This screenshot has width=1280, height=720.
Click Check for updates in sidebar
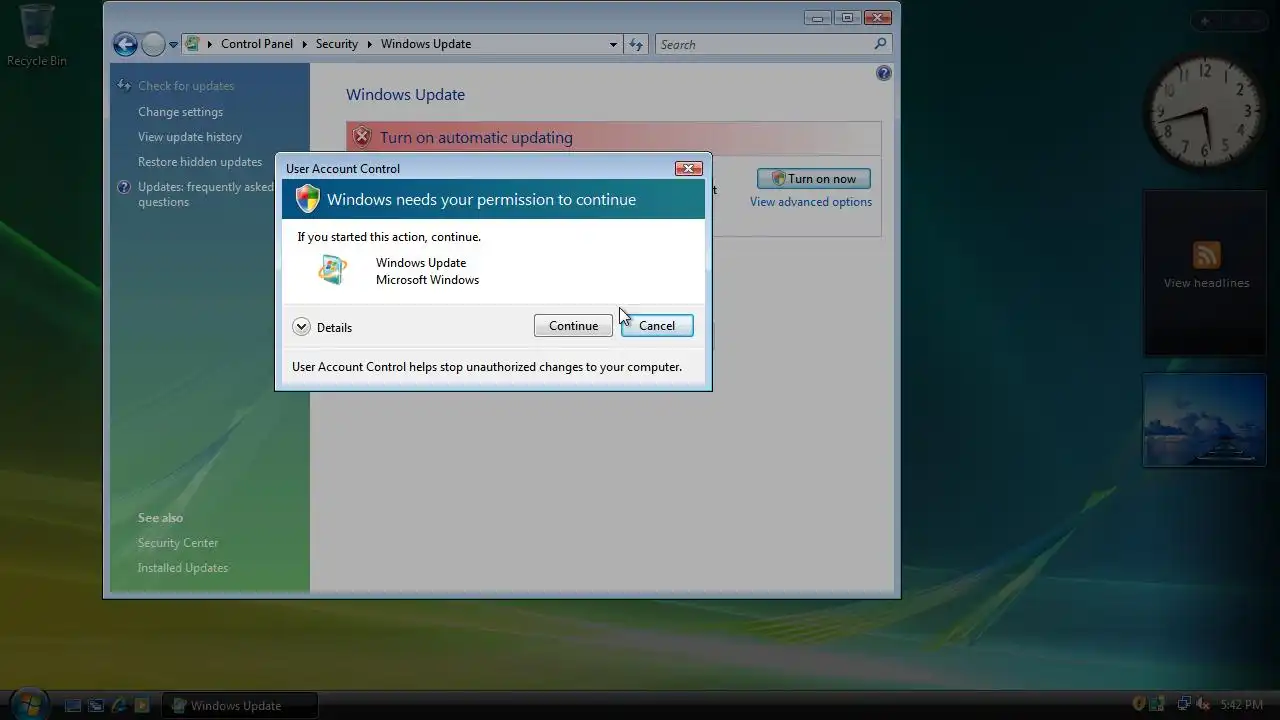(x=186, y=86)
